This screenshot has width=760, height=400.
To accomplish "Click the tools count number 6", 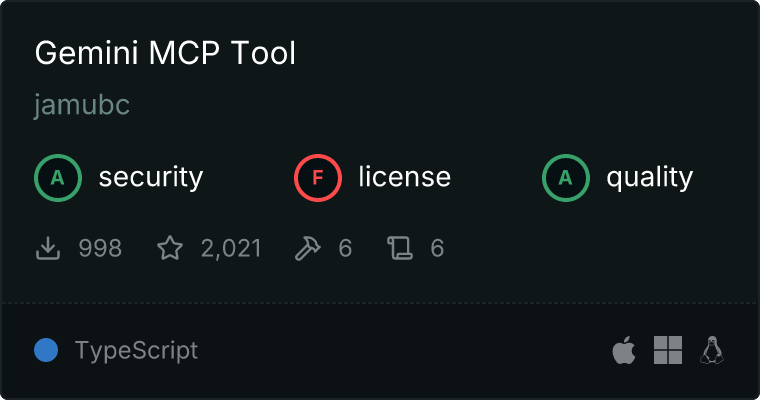I will coord(345,248).
